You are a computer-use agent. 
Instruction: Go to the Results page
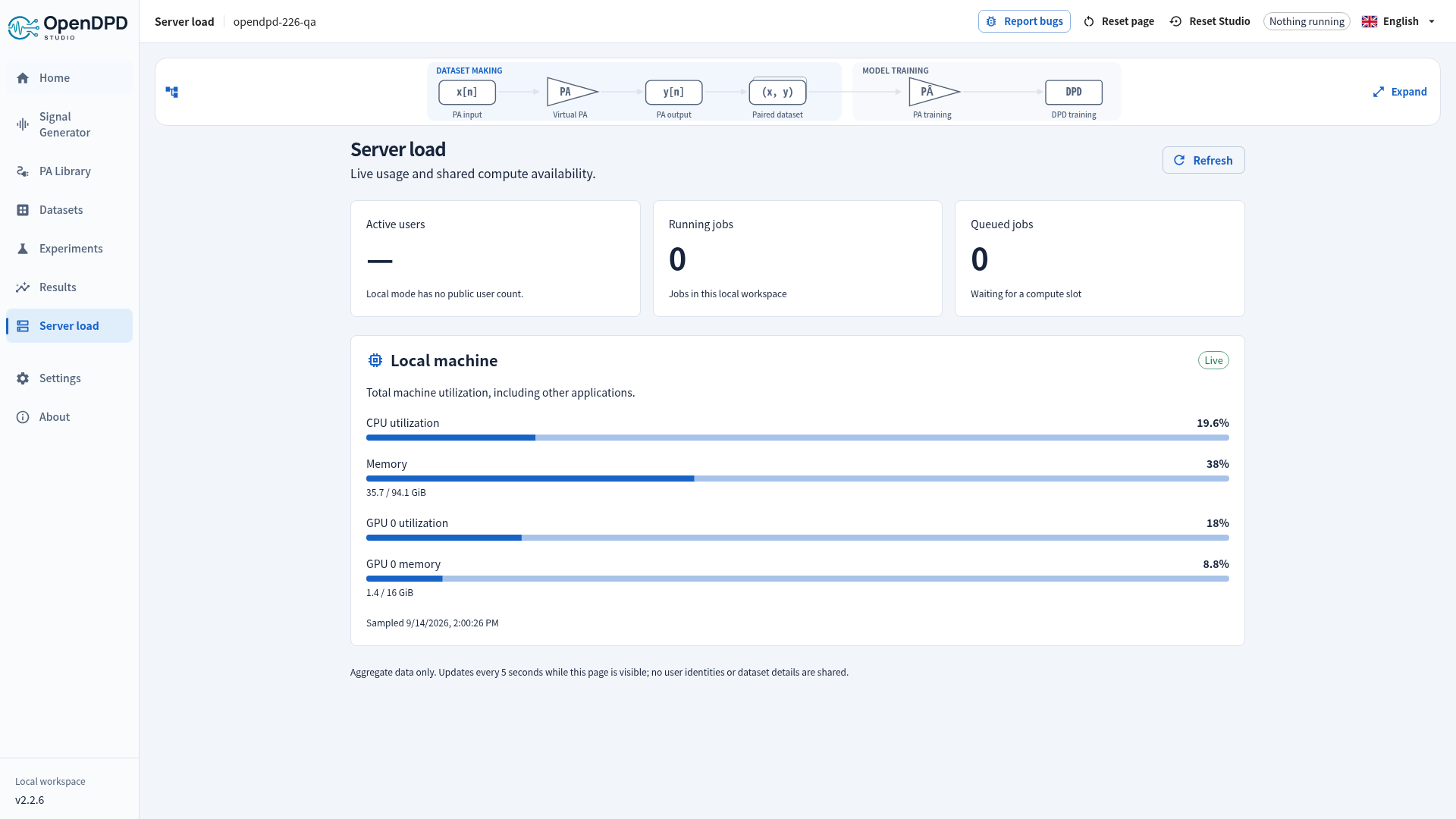click(69, 287)
